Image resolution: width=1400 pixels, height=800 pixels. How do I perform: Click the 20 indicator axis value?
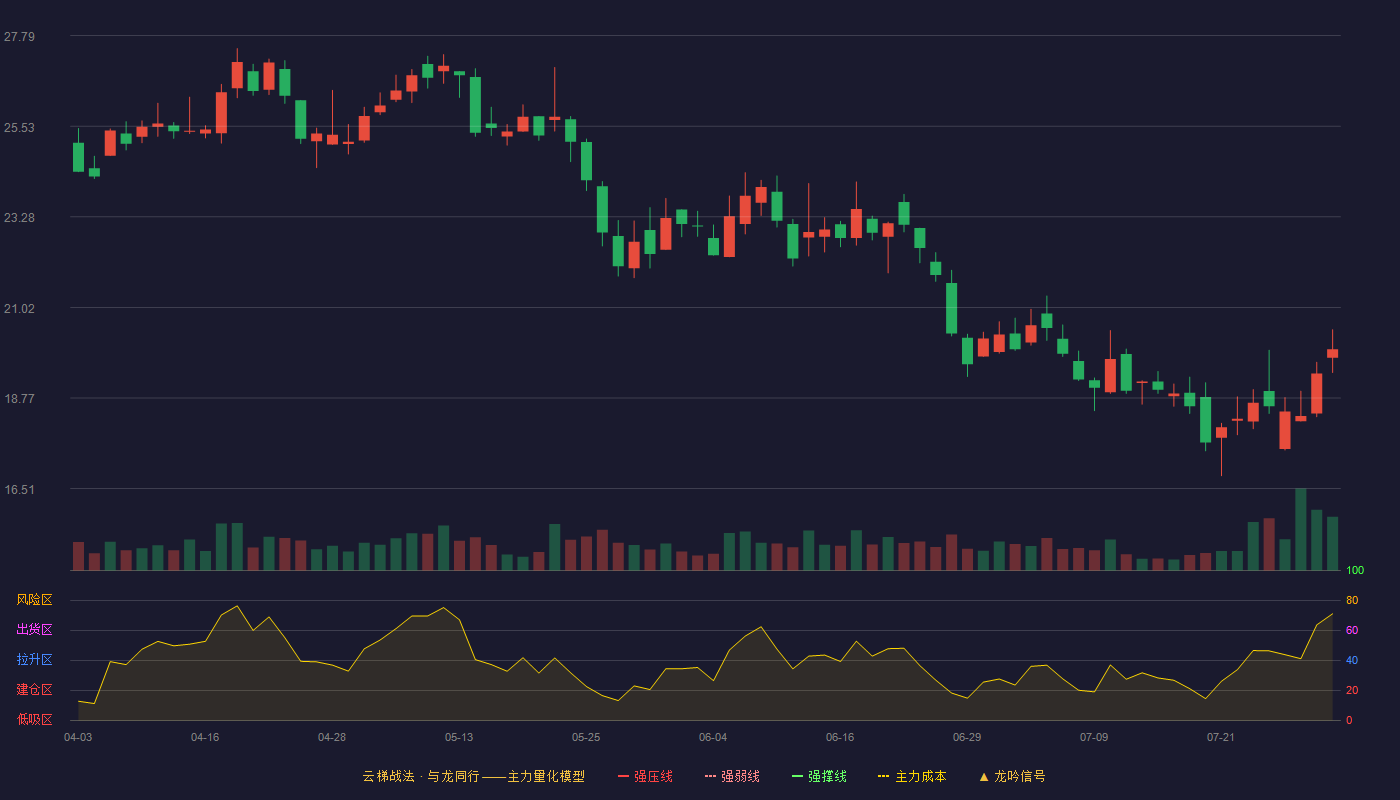tap(1352, 690)
